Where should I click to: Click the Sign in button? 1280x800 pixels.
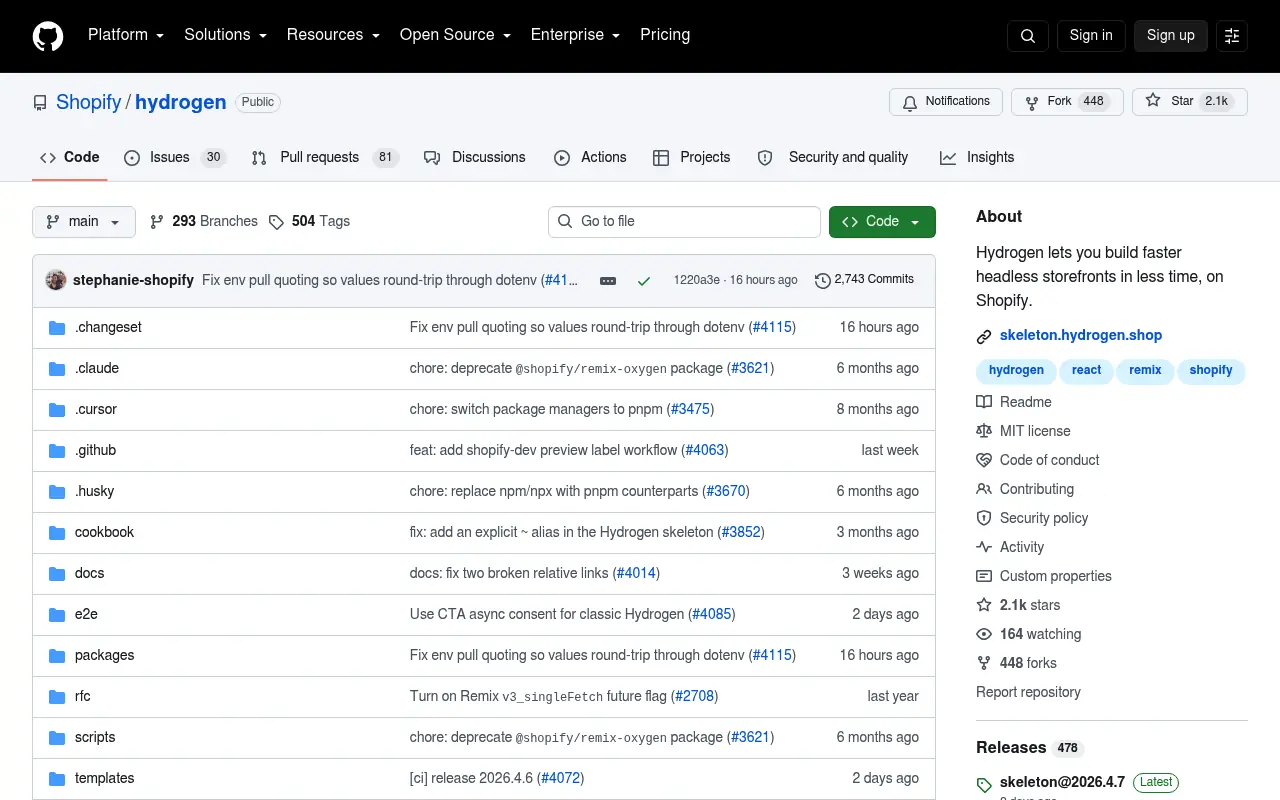(x=1091, y=36)
